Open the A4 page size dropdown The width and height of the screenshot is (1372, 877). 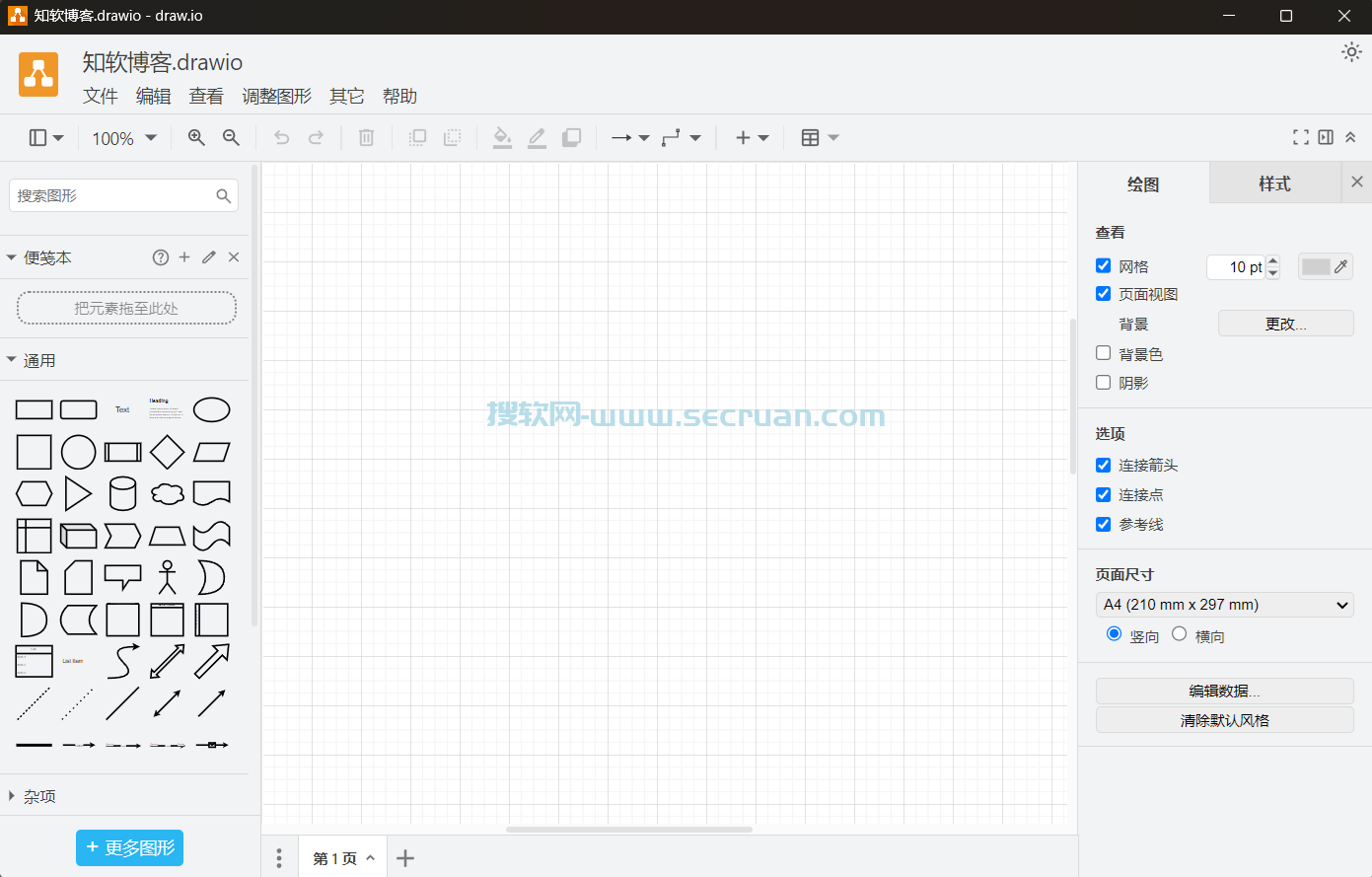(x=1224, y=605)
